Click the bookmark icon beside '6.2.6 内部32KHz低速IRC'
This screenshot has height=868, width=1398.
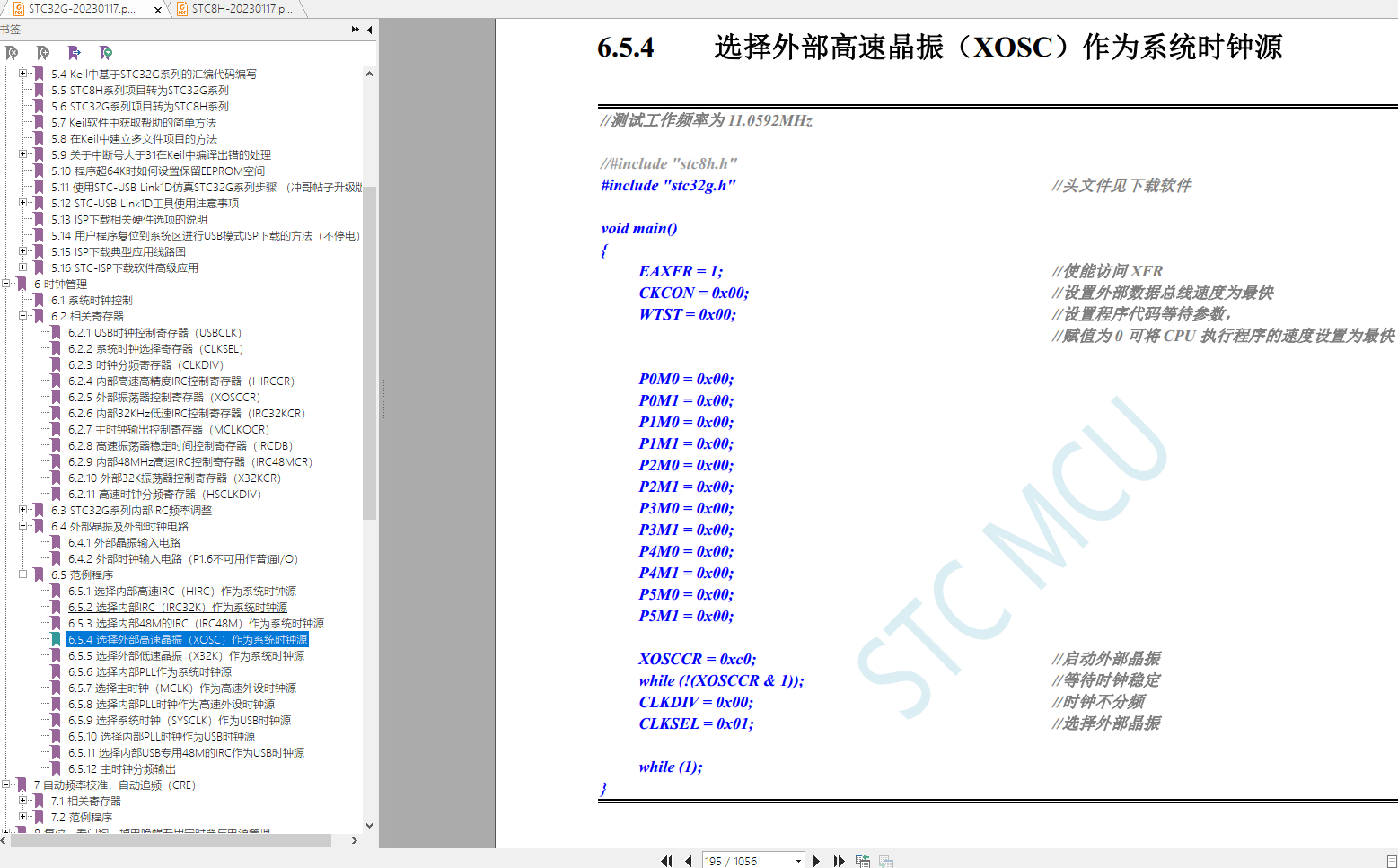(x=56, y=414)
